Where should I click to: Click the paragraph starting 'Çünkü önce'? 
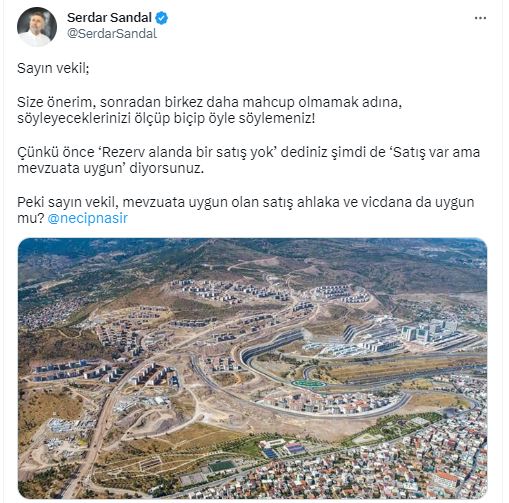pyautogui.click(x=248, y=160)
